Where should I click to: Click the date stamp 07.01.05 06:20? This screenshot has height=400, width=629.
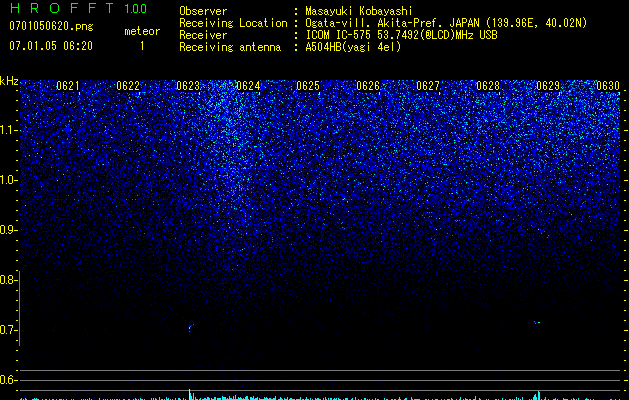[x=51, y=46]
